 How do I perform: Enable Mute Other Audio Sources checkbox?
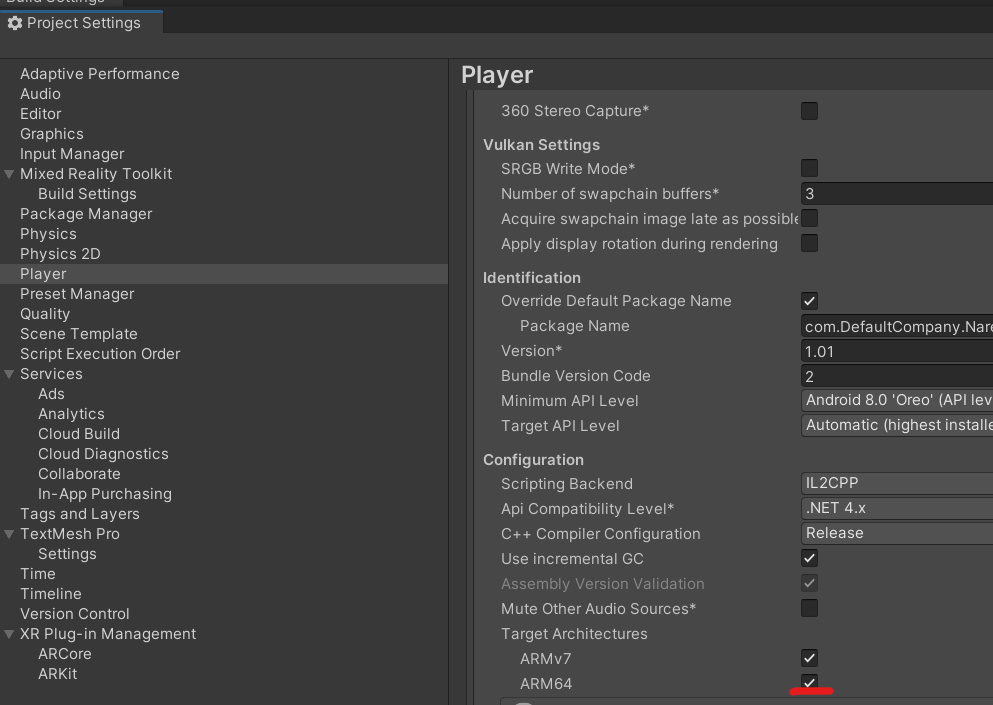[809, 609]
